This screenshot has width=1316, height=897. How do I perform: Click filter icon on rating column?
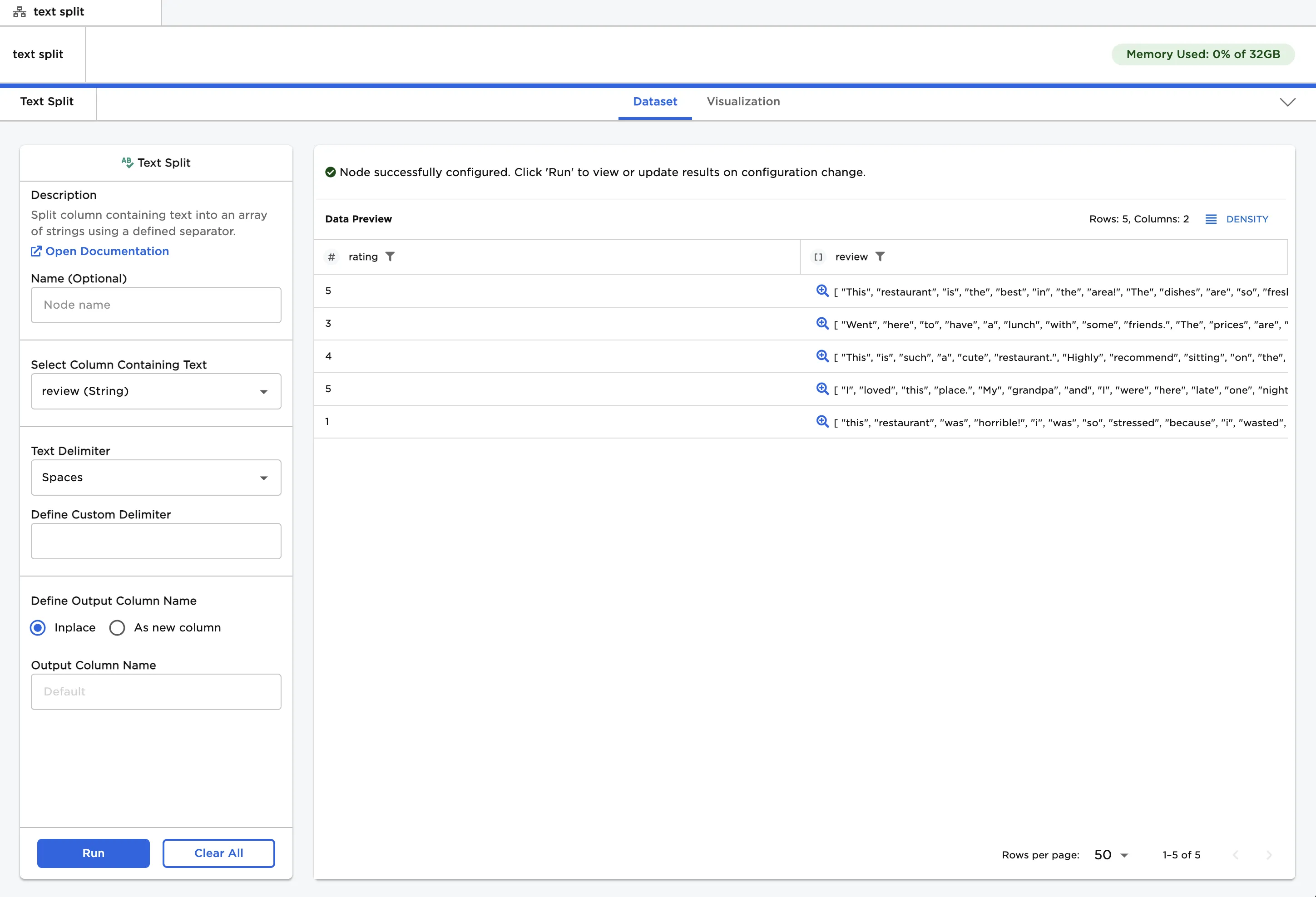(390, 257)
